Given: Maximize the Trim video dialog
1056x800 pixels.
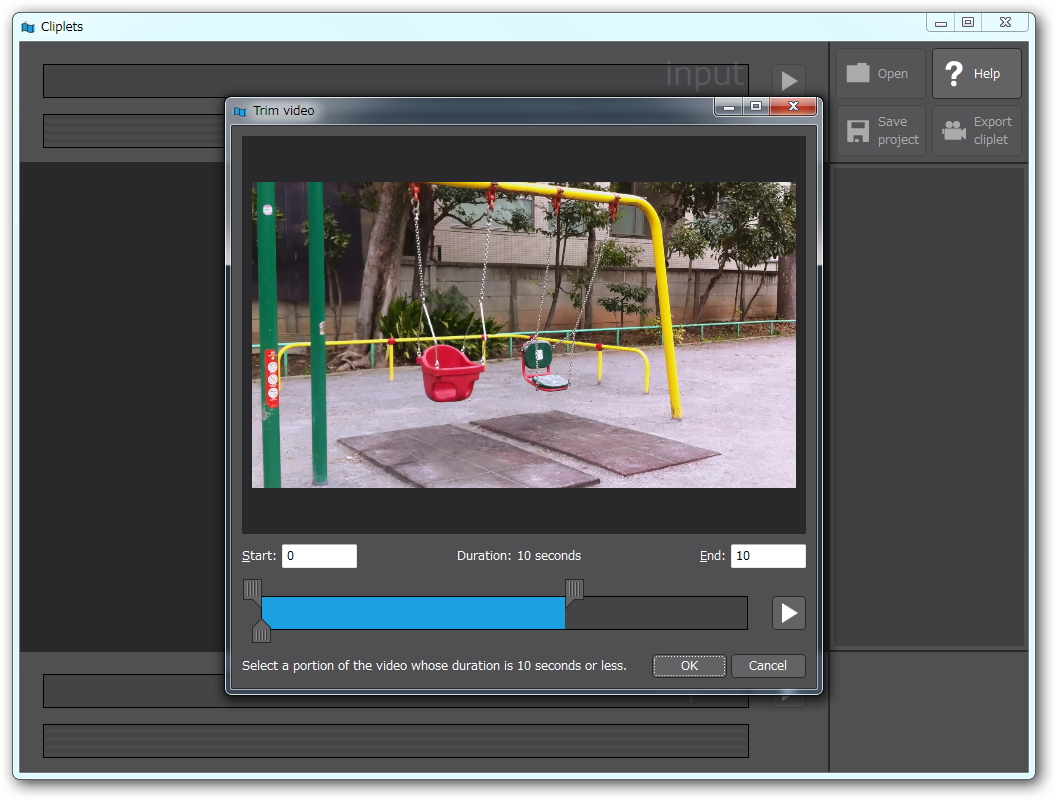Looking at the screenshot, I should click(756, 106).
